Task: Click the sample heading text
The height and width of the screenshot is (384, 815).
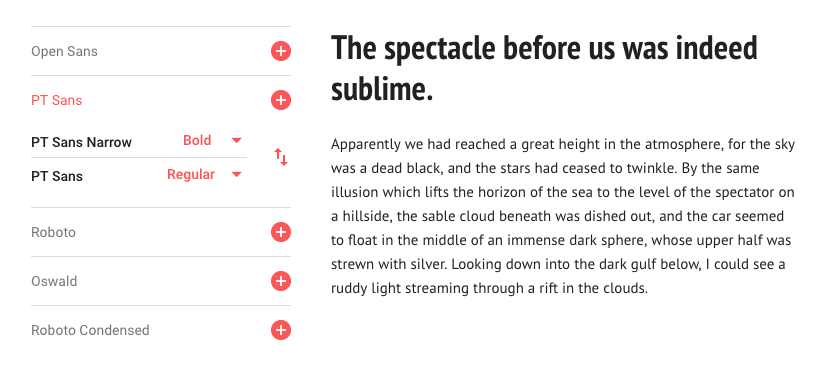Action: point(544,69)
